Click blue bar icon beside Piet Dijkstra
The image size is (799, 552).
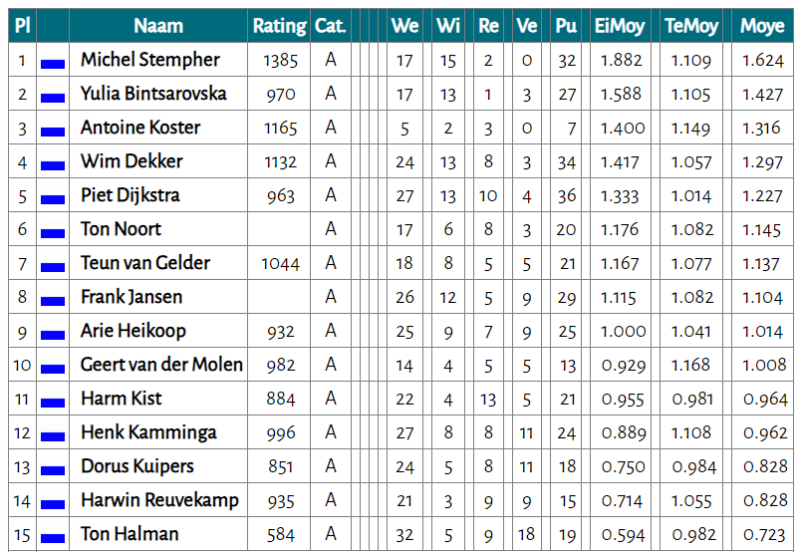53,200
